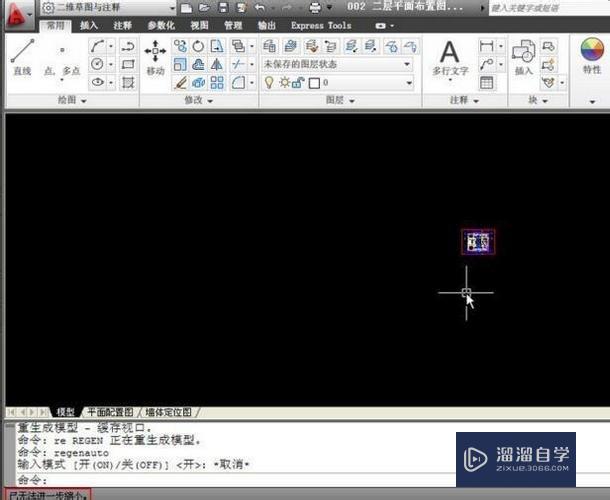Click the Plot printer icon
This screenshot has width=610, height=500.
tap(315, 7)
